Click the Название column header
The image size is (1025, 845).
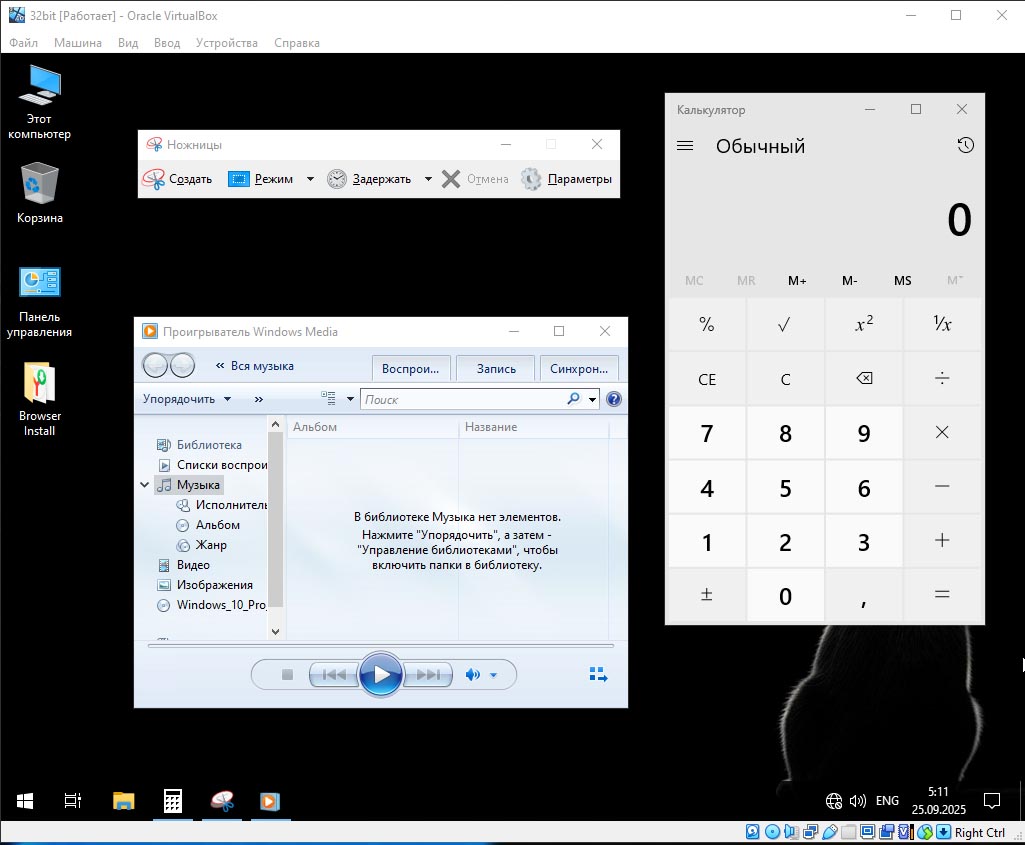click(533, 427)
